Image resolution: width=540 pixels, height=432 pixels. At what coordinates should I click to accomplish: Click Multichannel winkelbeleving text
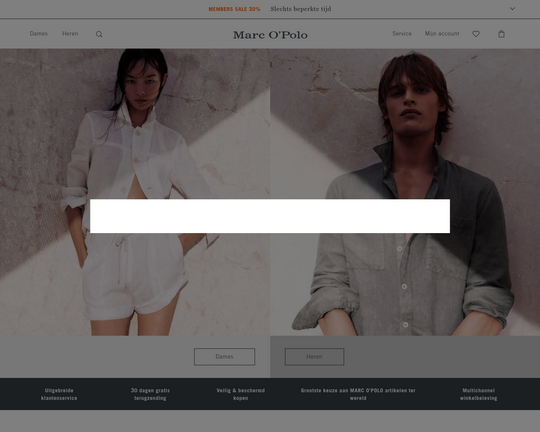pyautogui.click(x=478, y=394)
